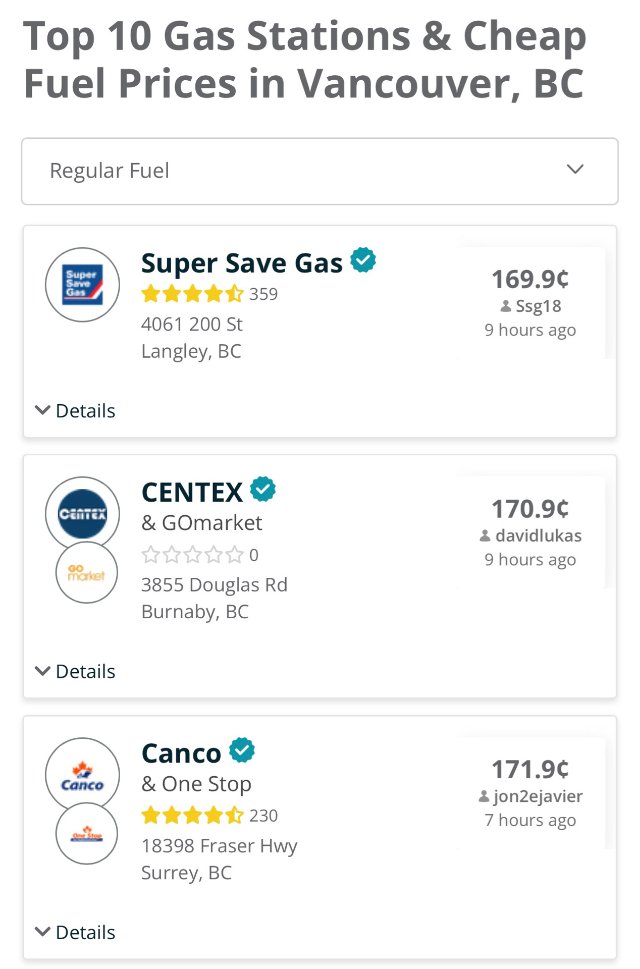Click the GOmarket logo icon

85,573
